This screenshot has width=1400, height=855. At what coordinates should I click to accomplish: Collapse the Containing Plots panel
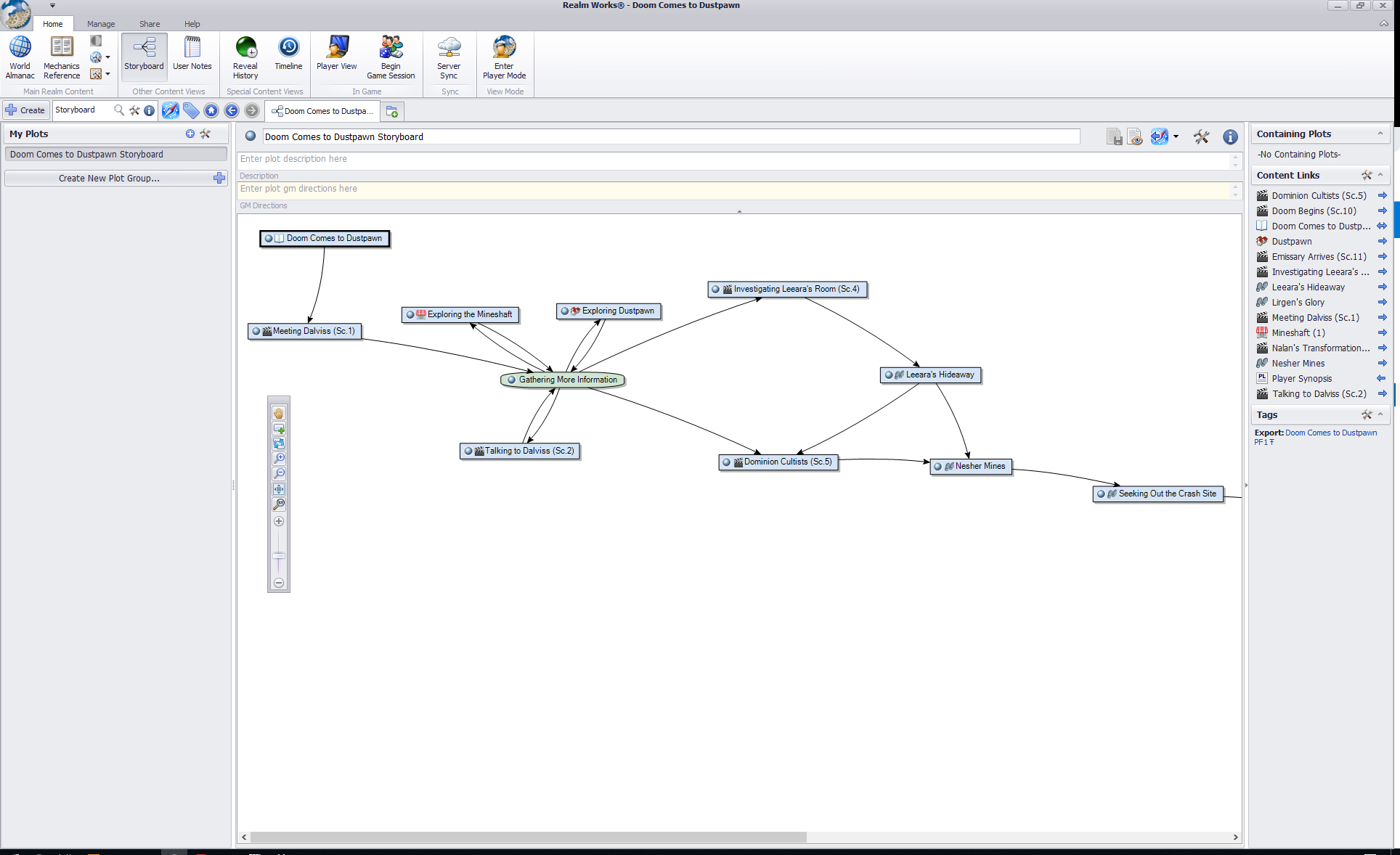point(1380,134)
